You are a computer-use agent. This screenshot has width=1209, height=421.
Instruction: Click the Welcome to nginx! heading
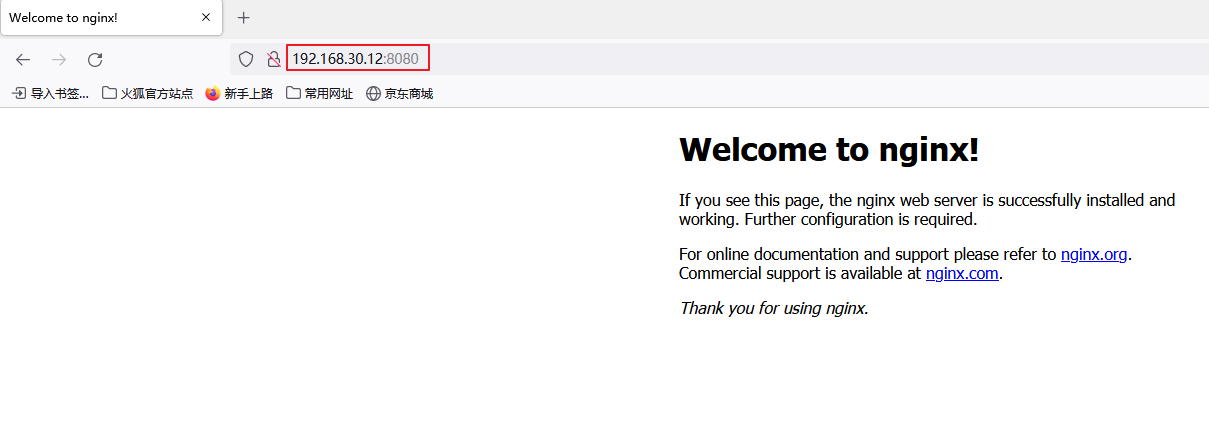click(x=829, y=149)
